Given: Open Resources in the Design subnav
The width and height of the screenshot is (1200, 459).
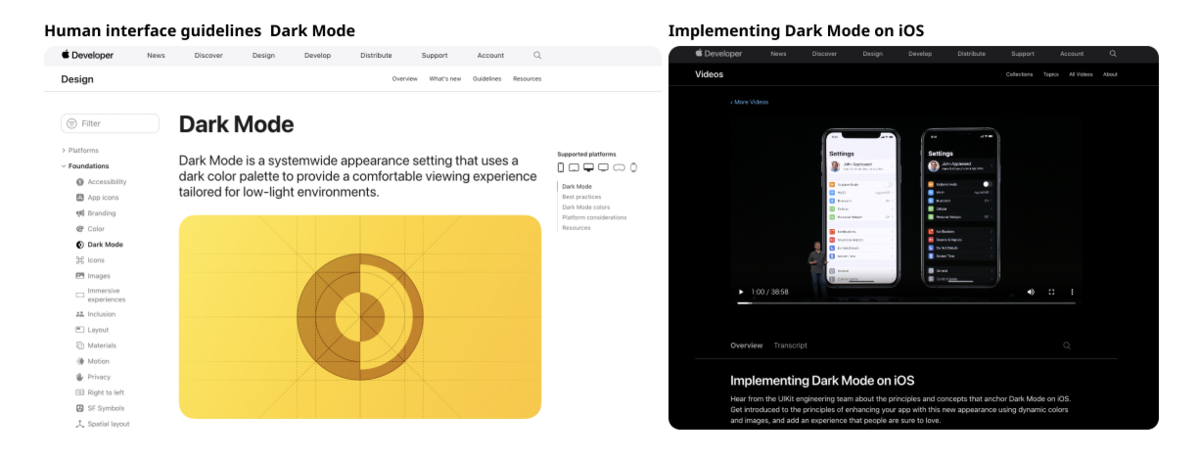Looking at the screenshot, I should (527, 78).
